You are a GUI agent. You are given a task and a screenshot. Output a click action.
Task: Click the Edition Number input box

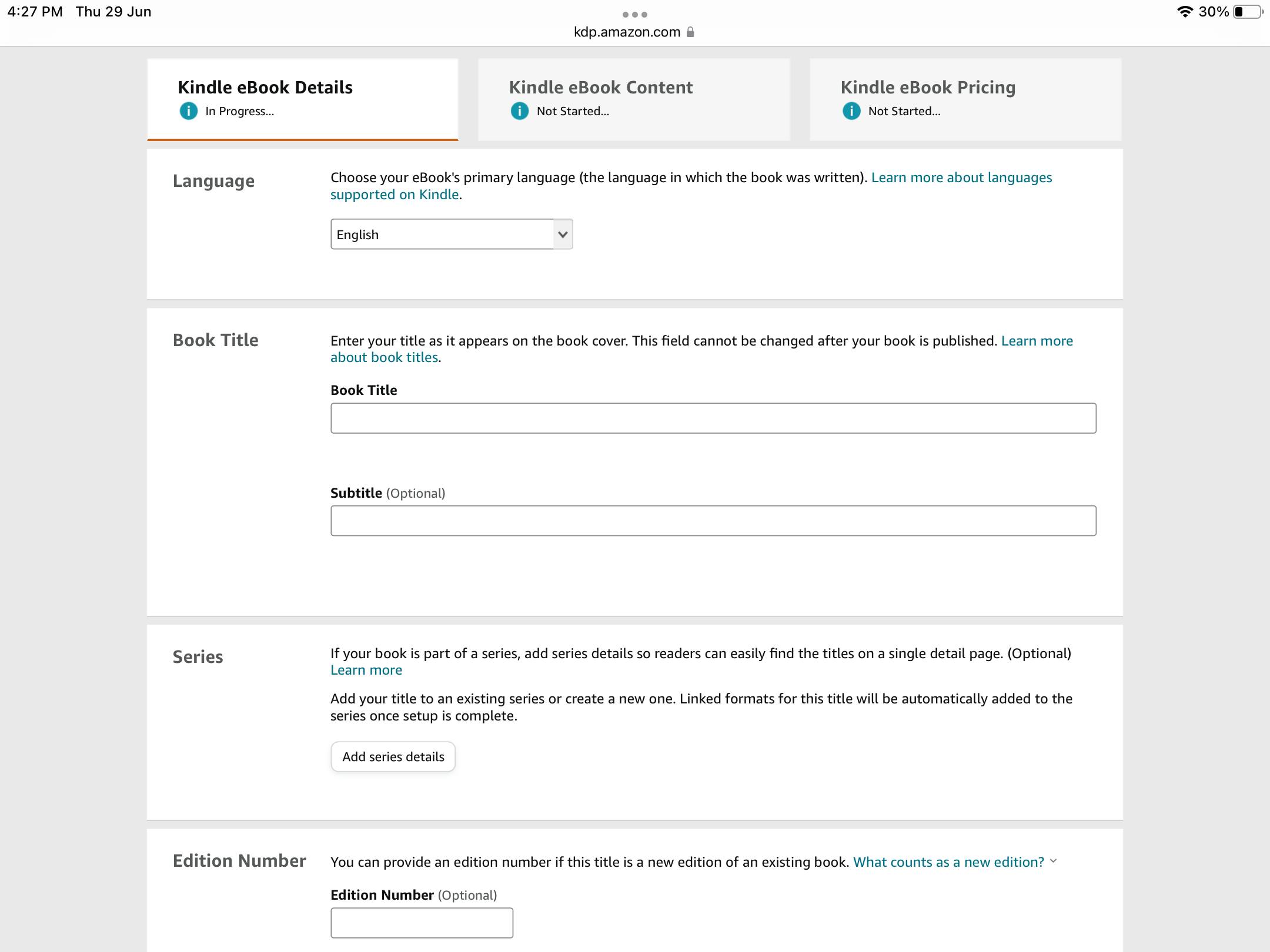[422, 923]
